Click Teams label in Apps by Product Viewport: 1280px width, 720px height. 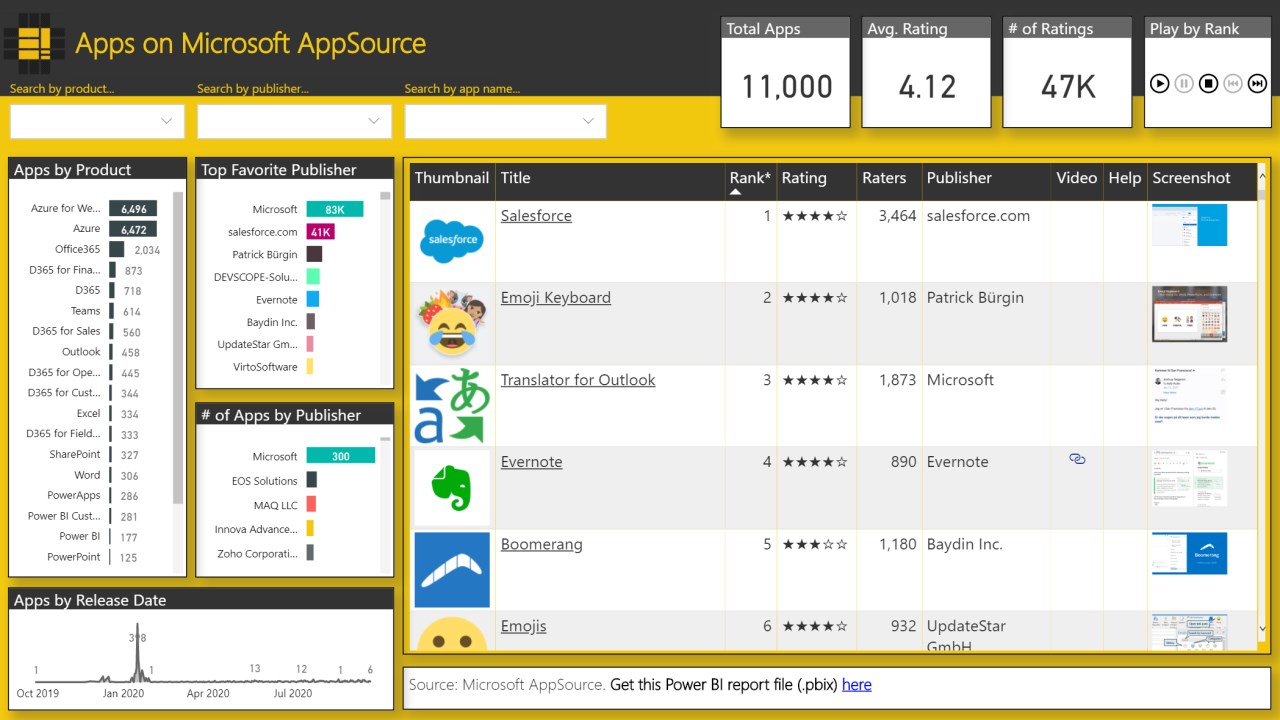pos(85,311)
